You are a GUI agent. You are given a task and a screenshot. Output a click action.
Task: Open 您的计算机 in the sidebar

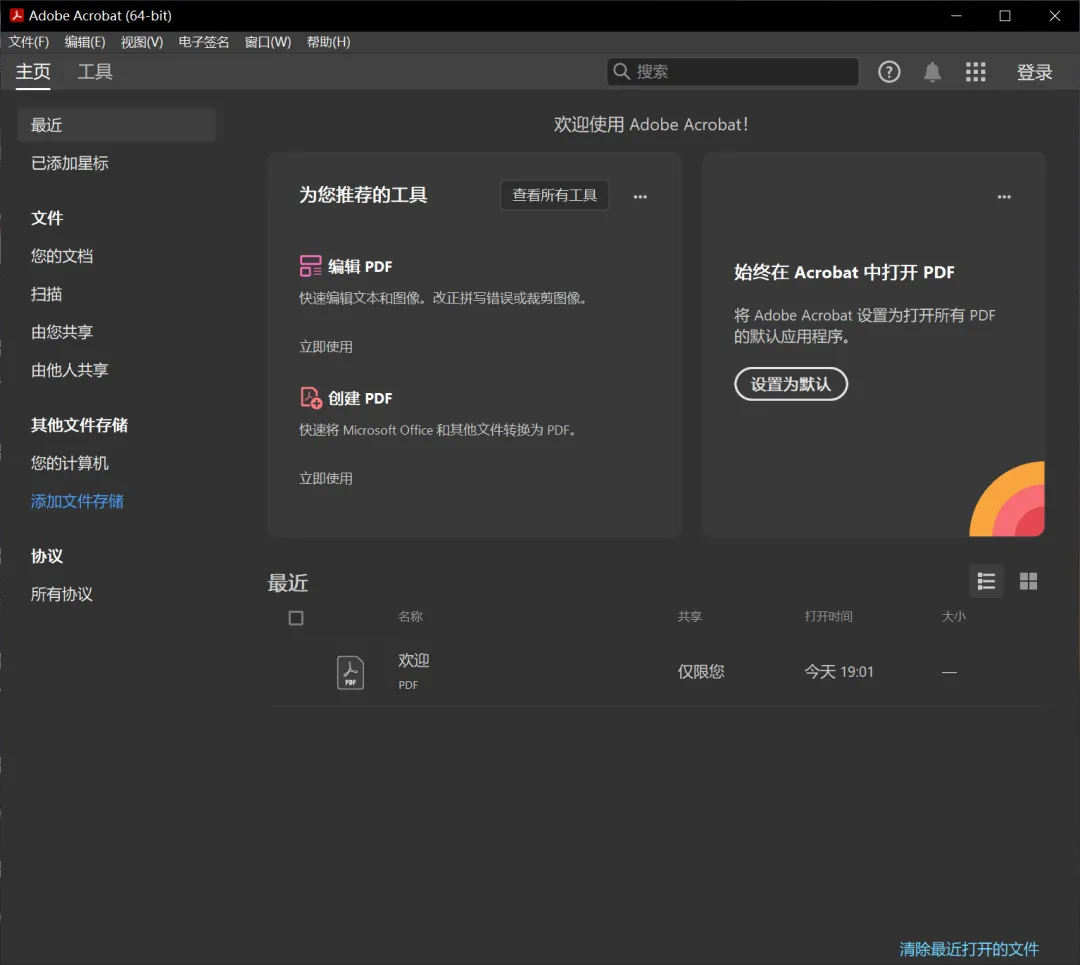(70, 463)
